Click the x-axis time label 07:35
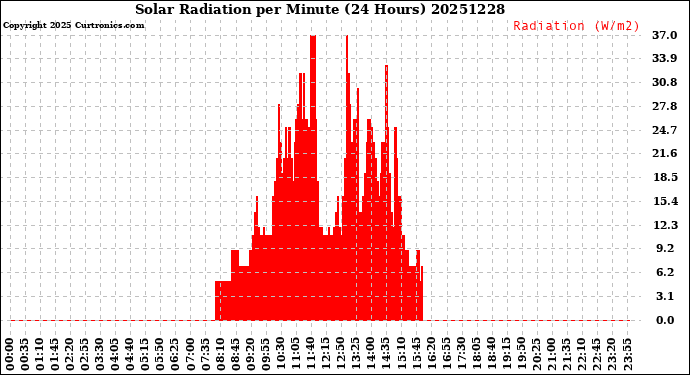 [x=206, y=355]
